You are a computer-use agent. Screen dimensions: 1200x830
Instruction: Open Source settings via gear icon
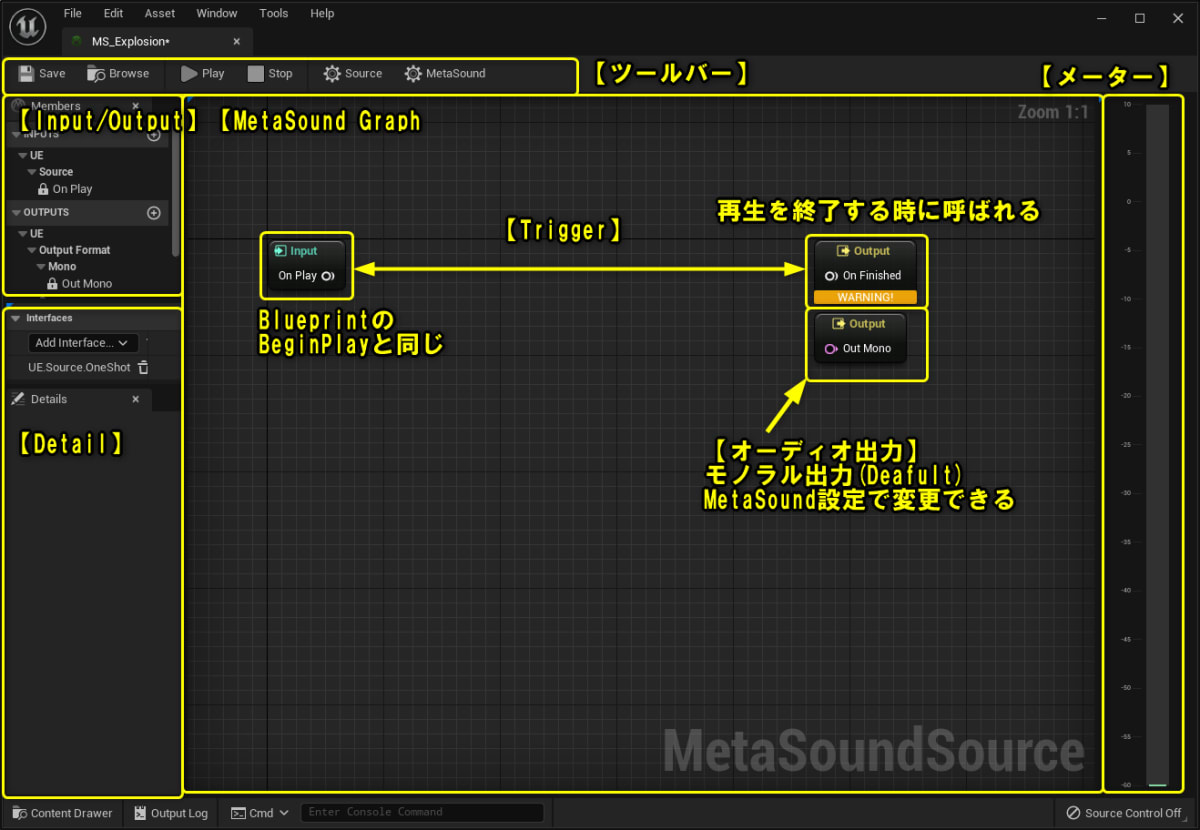[330, 73]
